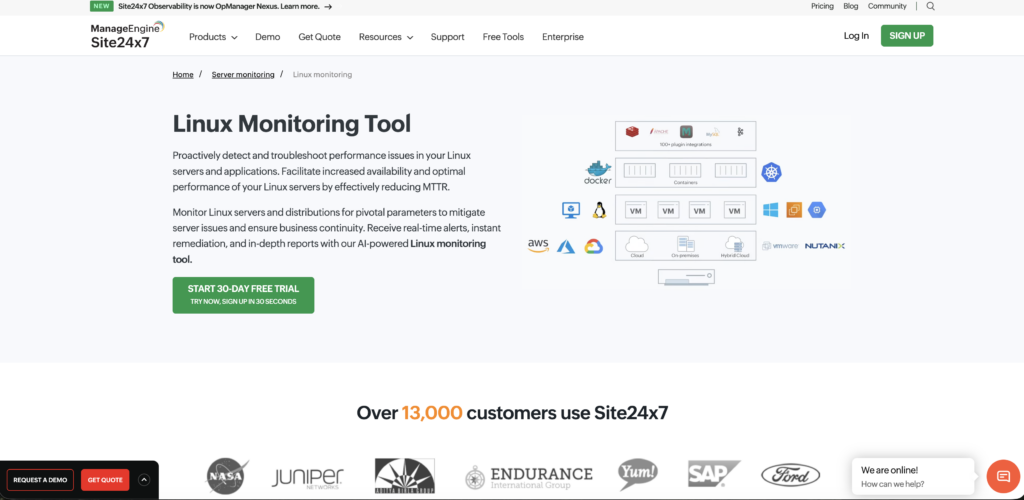Click the ManageEngine Site24x7 logo
1024x500 pixels.
coord(127,36)
